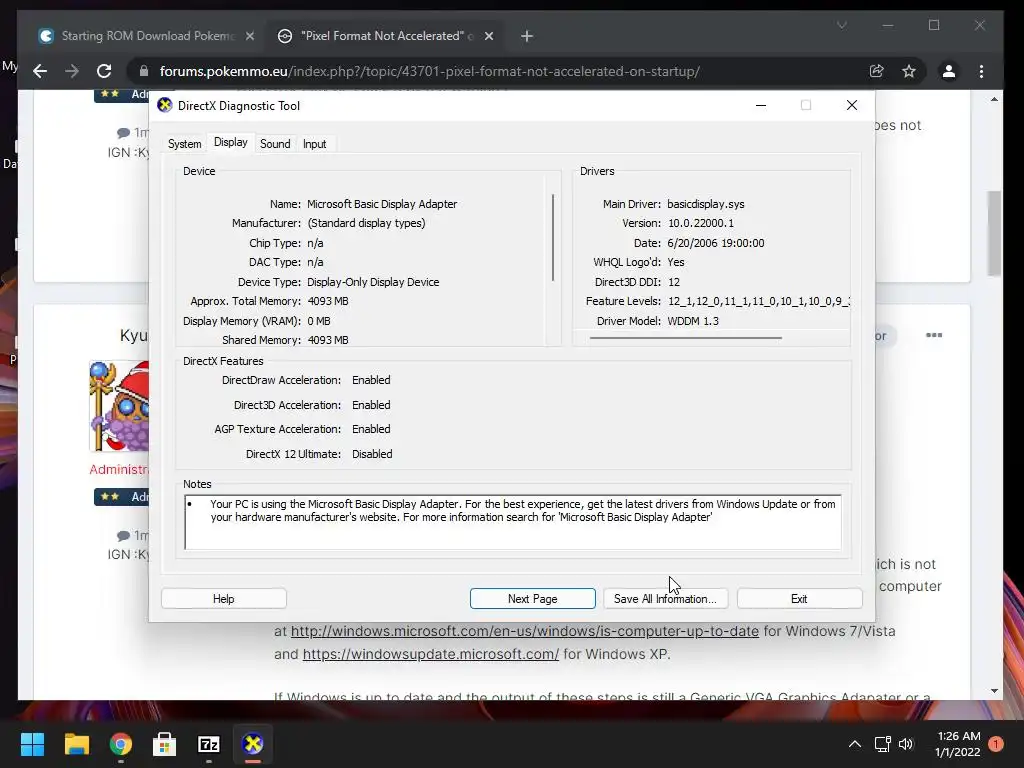1024x768 pixels.
Task: Show hidden system tray icons
Action: click(x=854, y=744)
